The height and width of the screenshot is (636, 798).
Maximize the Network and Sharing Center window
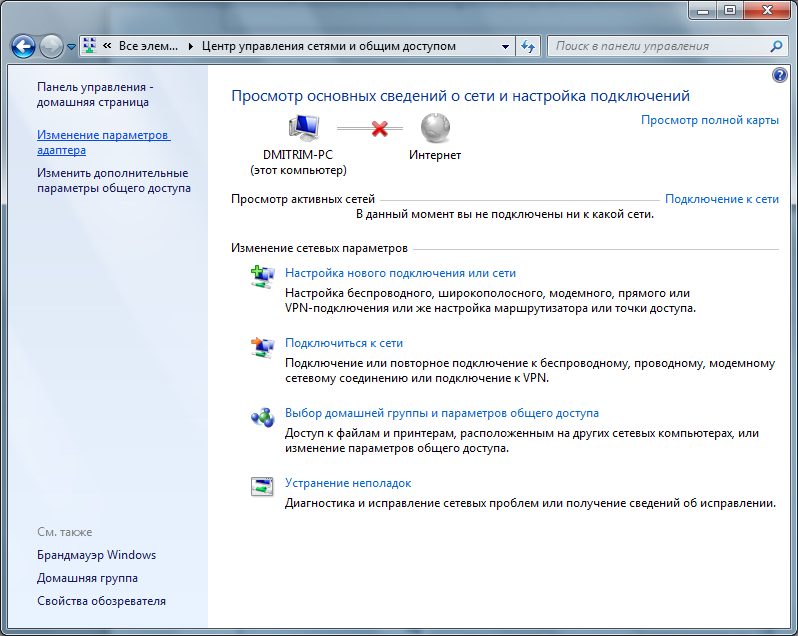[730, 10]
